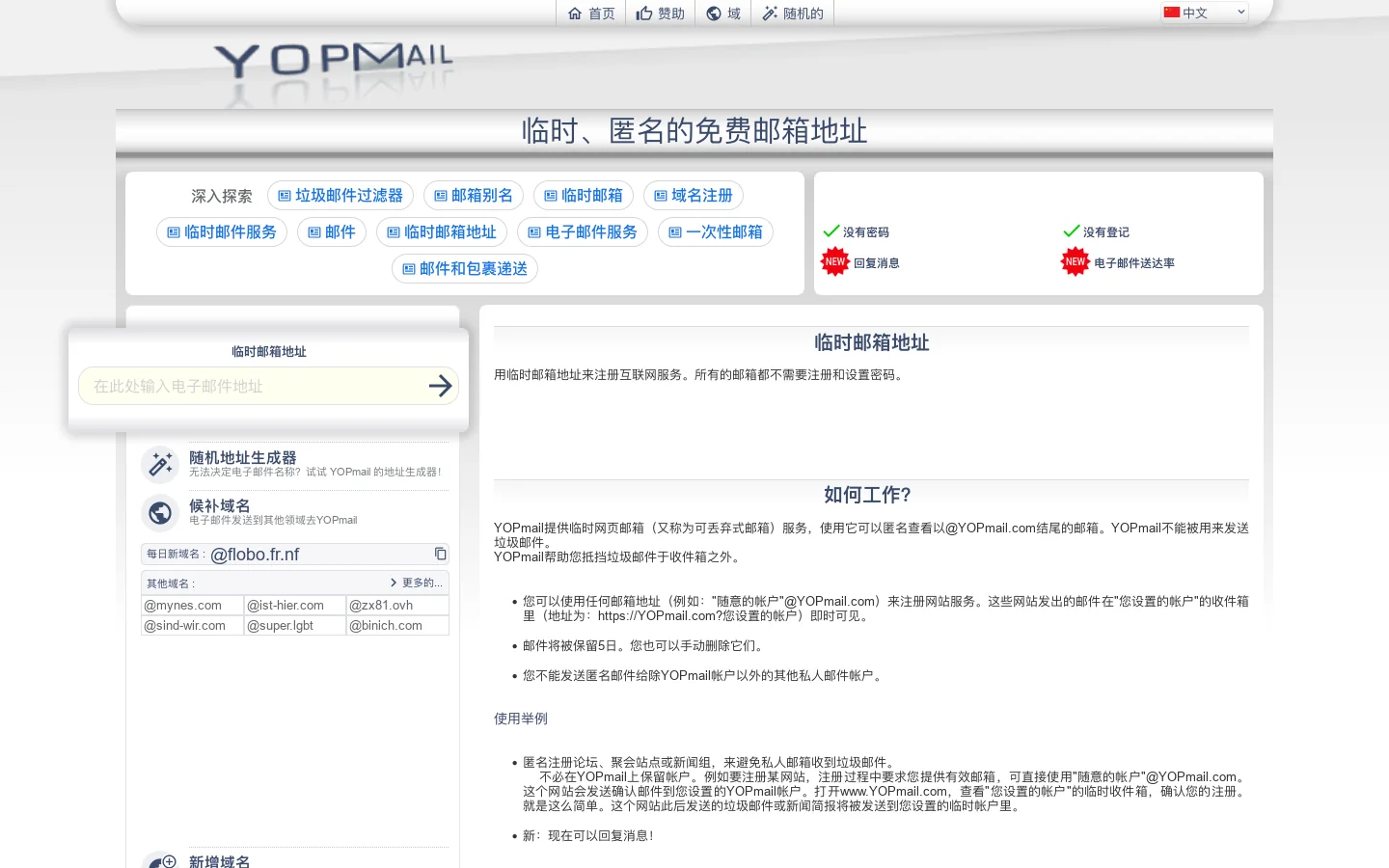Expand 更多的... other domains

pyautogui.click(x=417, y=583)
